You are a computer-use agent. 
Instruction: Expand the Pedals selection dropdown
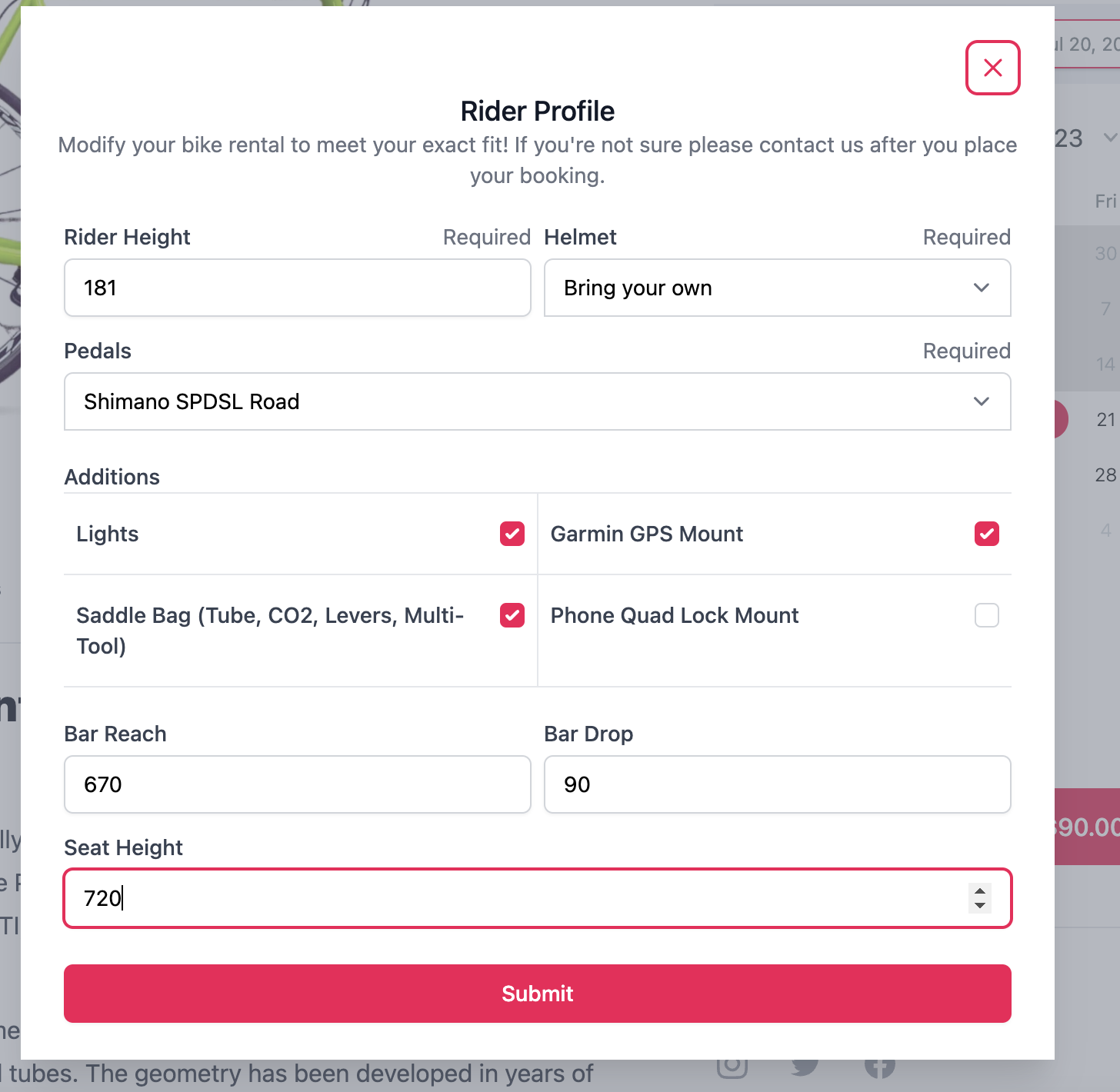tap(537, 401)
